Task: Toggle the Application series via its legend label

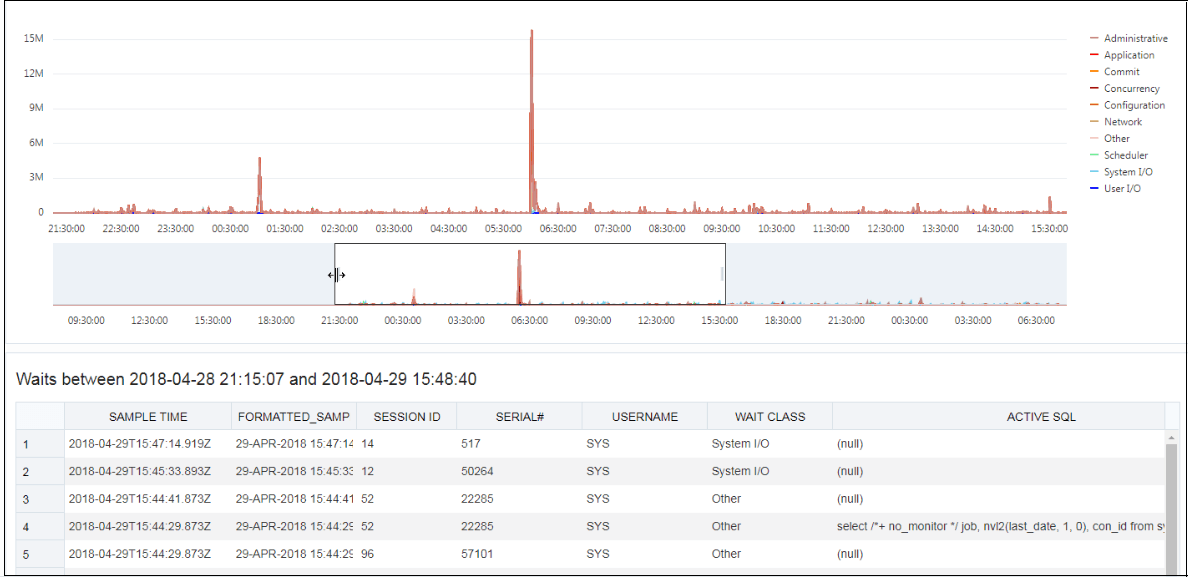Action: pos(1131,55)
